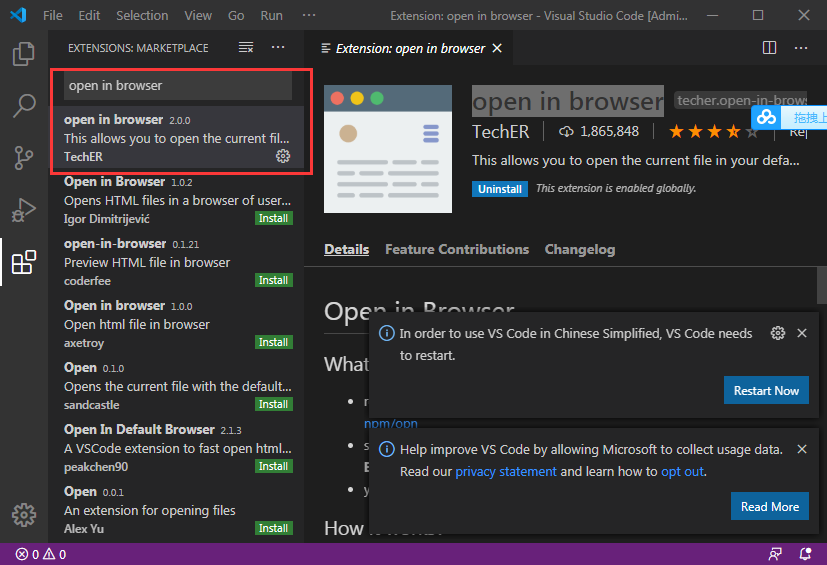
Task: Open the Explorer view in activity bar
Action: (x=24, y=54)
